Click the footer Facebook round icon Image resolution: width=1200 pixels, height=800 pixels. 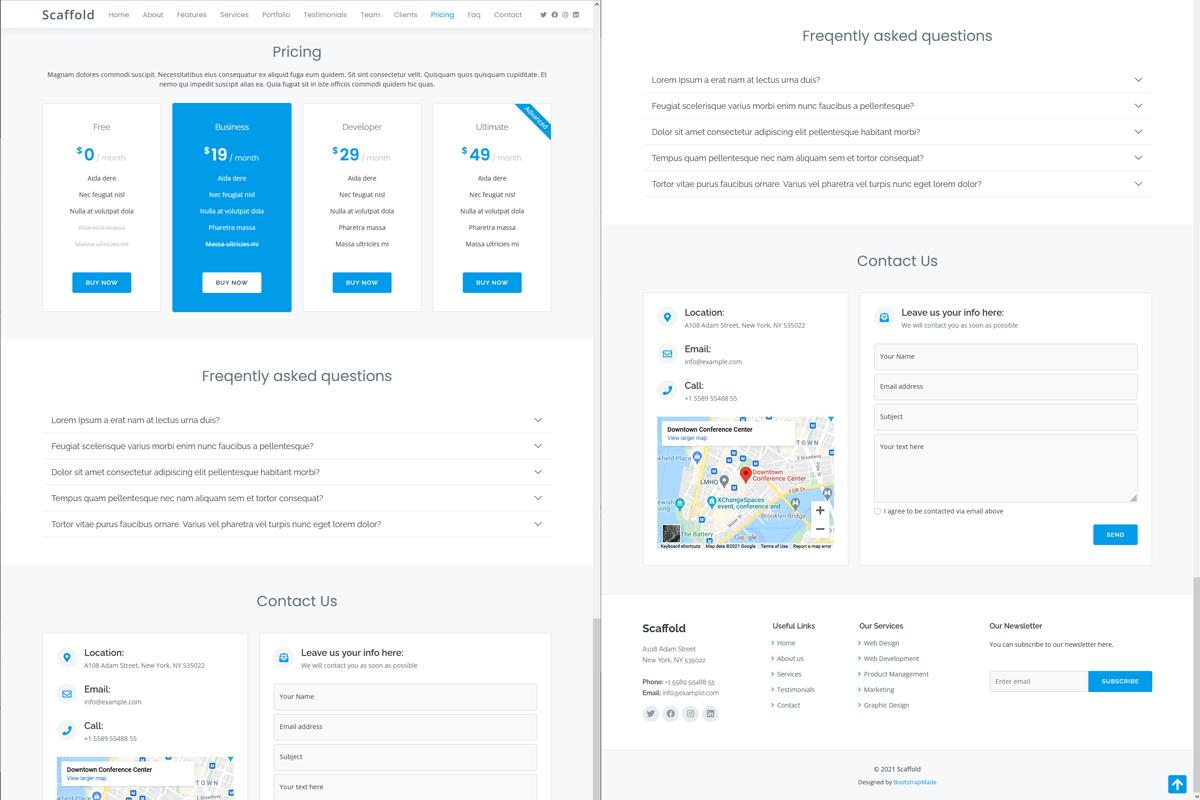coord(671,714)
